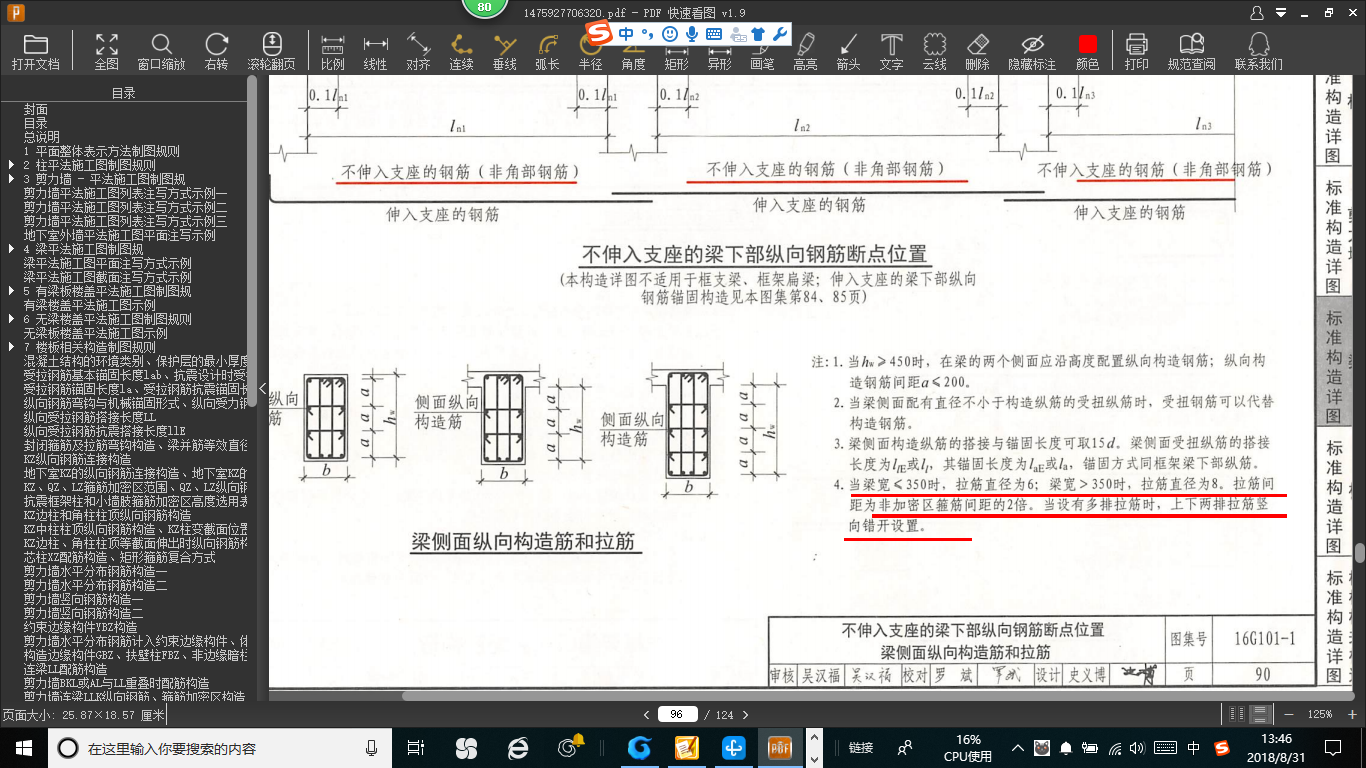Select the 箭头 arrow tool
1366x768 pixels.
(x=848, y=52)
